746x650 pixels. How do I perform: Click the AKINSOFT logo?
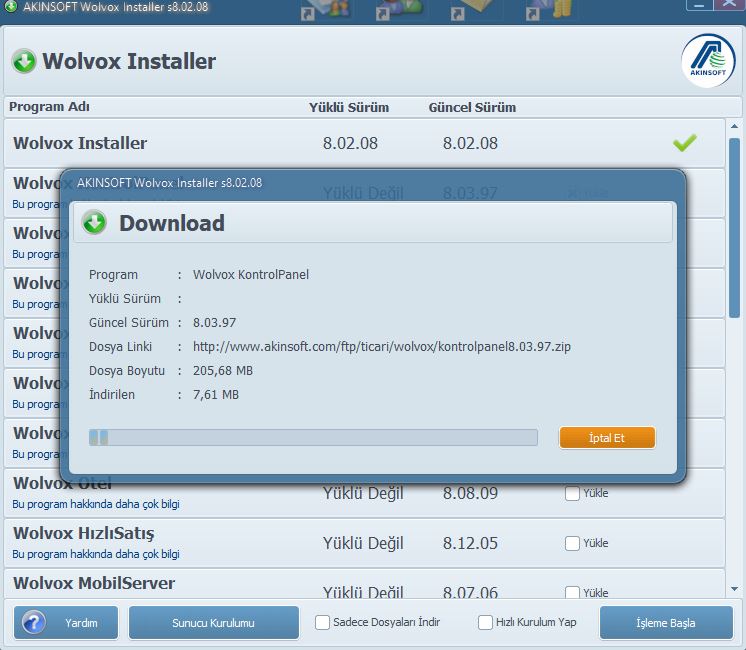point(708,60)
